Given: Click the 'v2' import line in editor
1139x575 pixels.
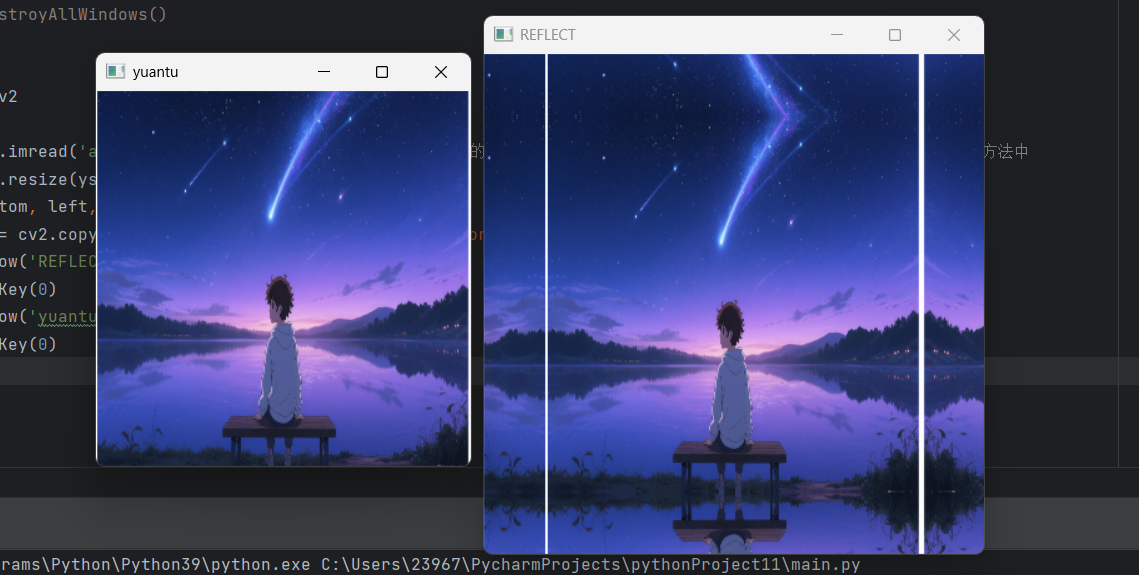Looking at the screenshot, I should [9, 97].
